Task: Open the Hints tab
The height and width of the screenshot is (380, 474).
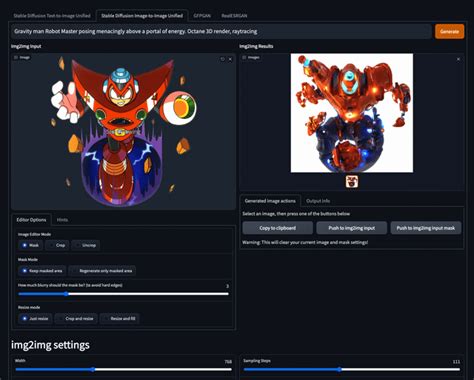Action: [x=62, y=220]
